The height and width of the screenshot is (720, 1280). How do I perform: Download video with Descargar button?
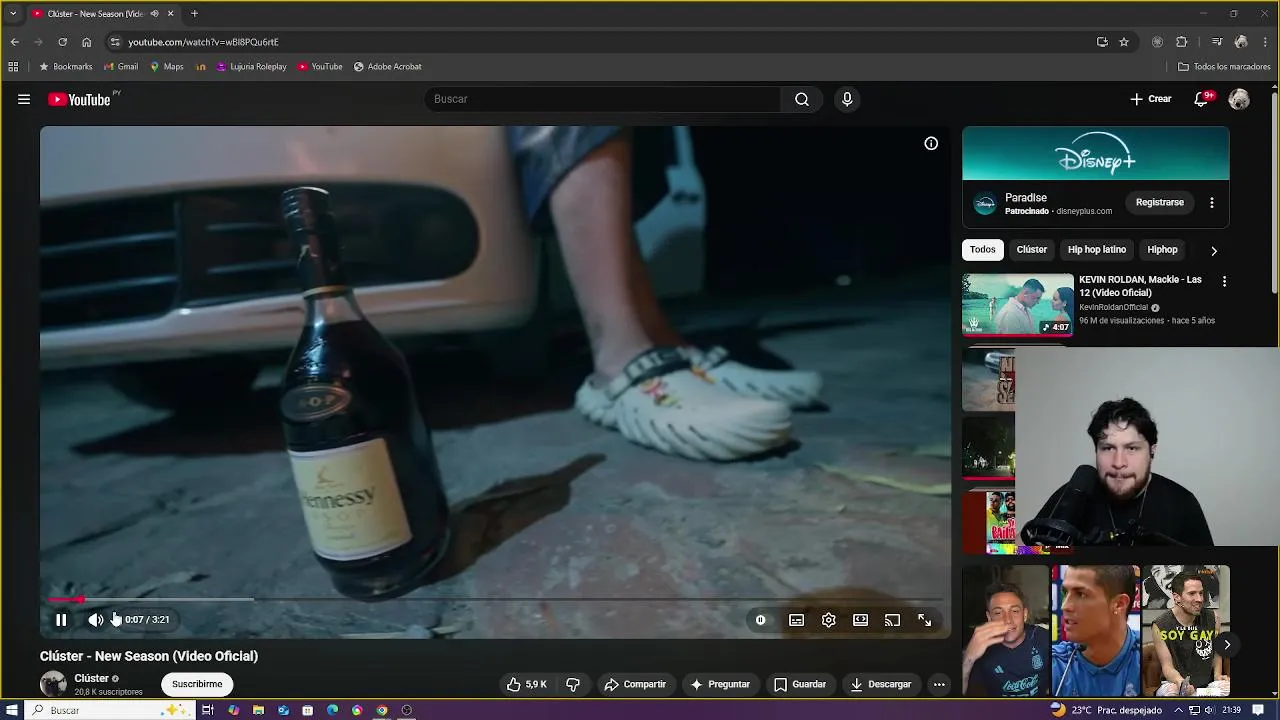(x=881, y=684)
